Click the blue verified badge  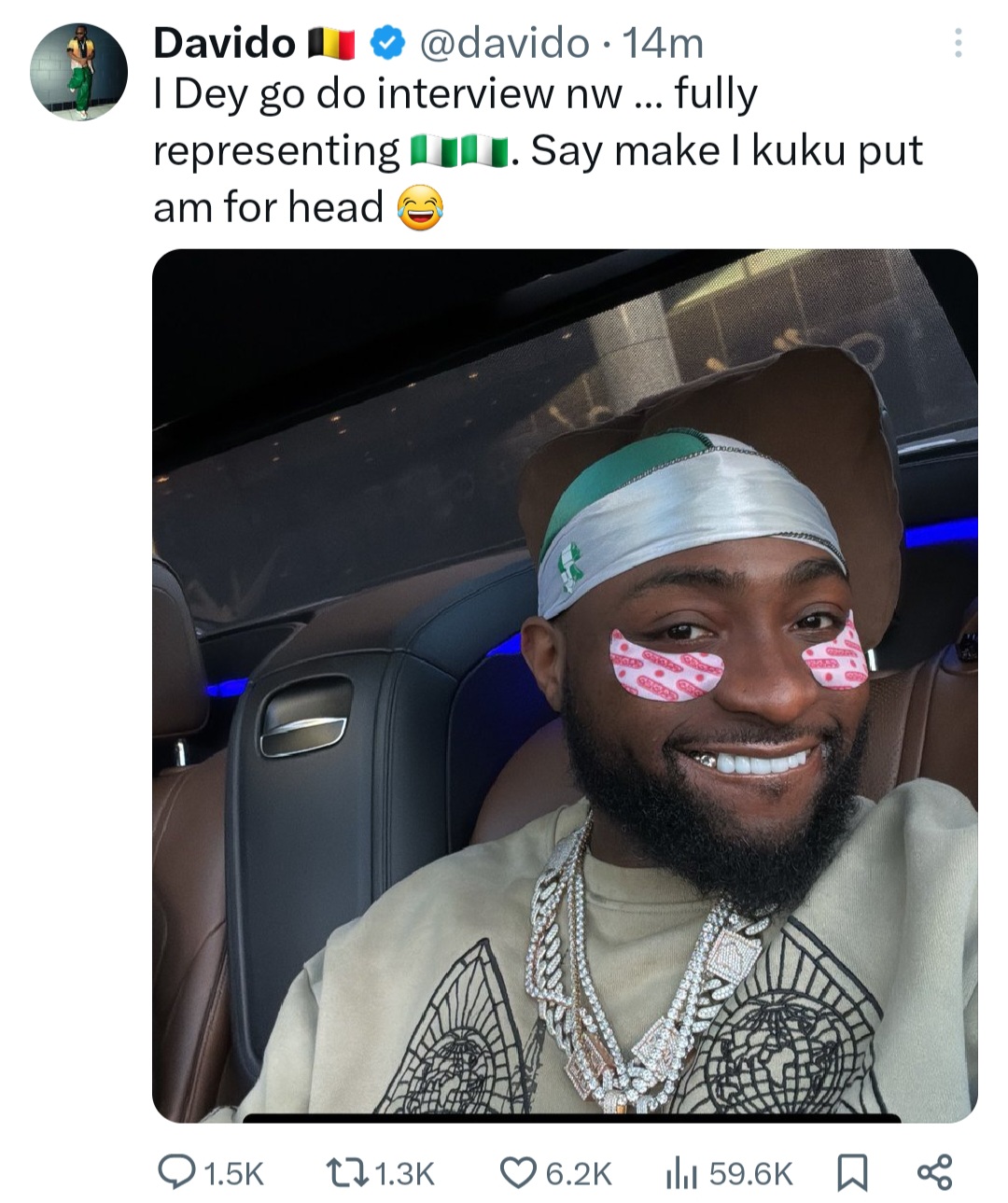387,42
